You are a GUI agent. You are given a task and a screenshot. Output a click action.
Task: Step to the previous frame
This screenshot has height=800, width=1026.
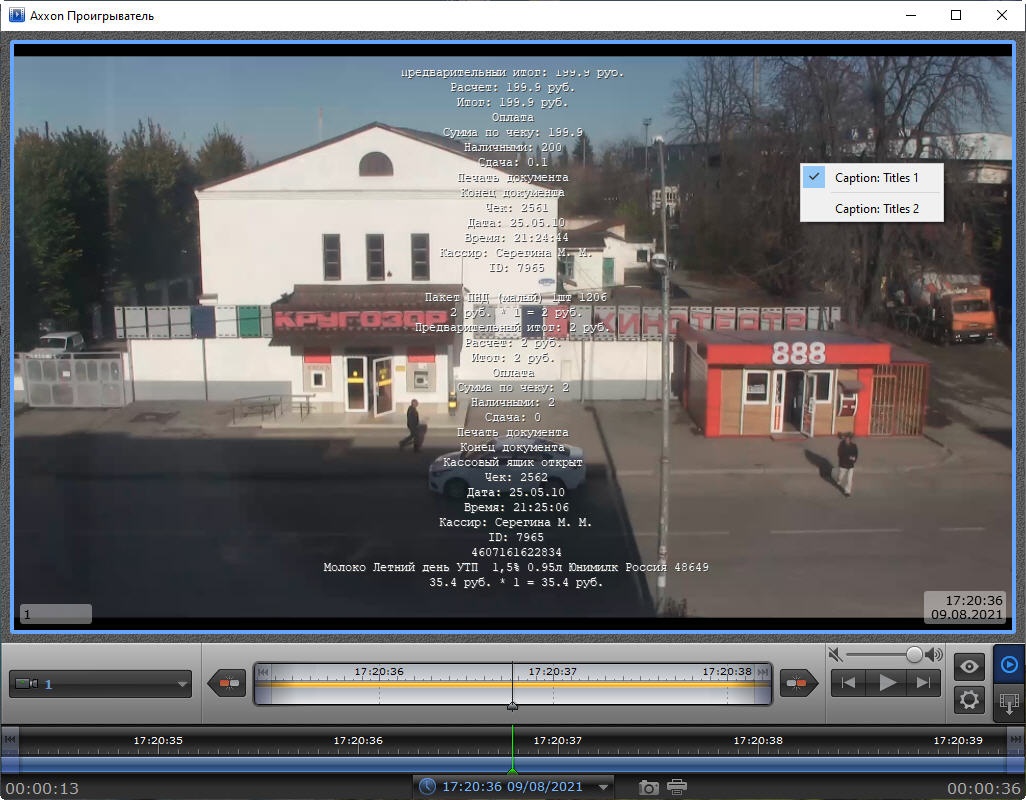[x=848, y=684]
